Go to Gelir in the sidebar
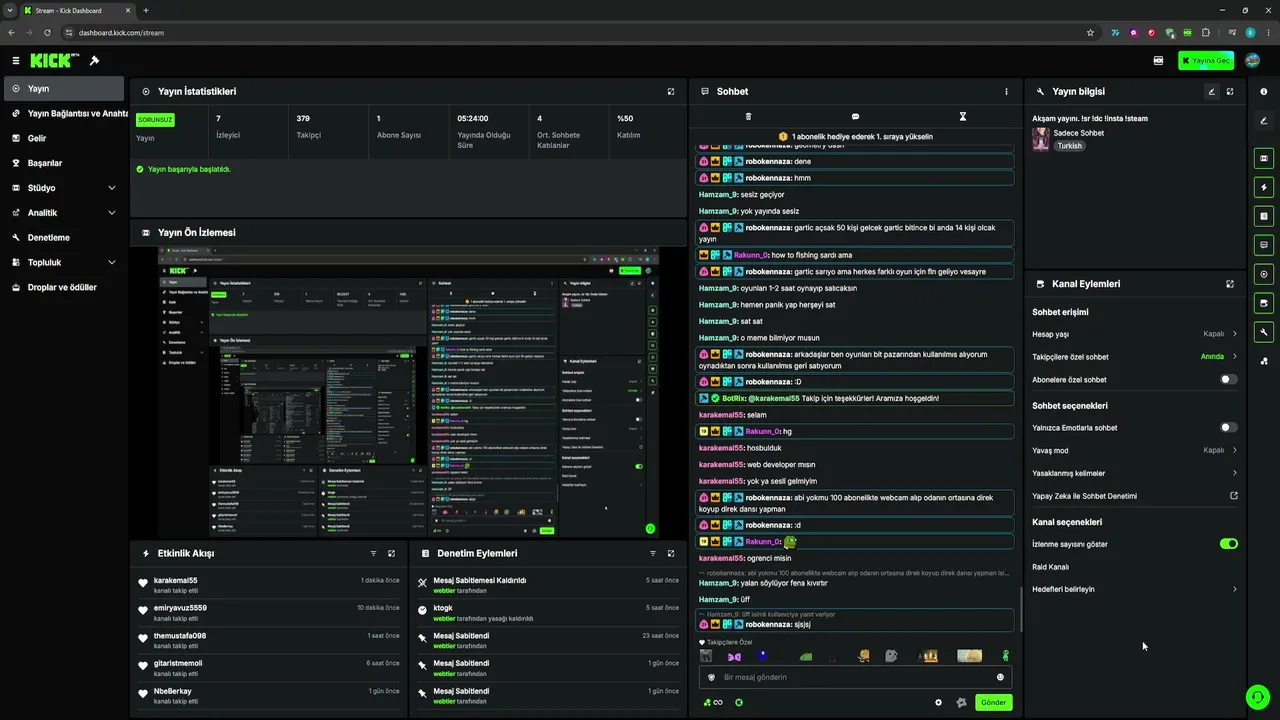This screenshot has height=720, width=1280. [x=65, y=138]
